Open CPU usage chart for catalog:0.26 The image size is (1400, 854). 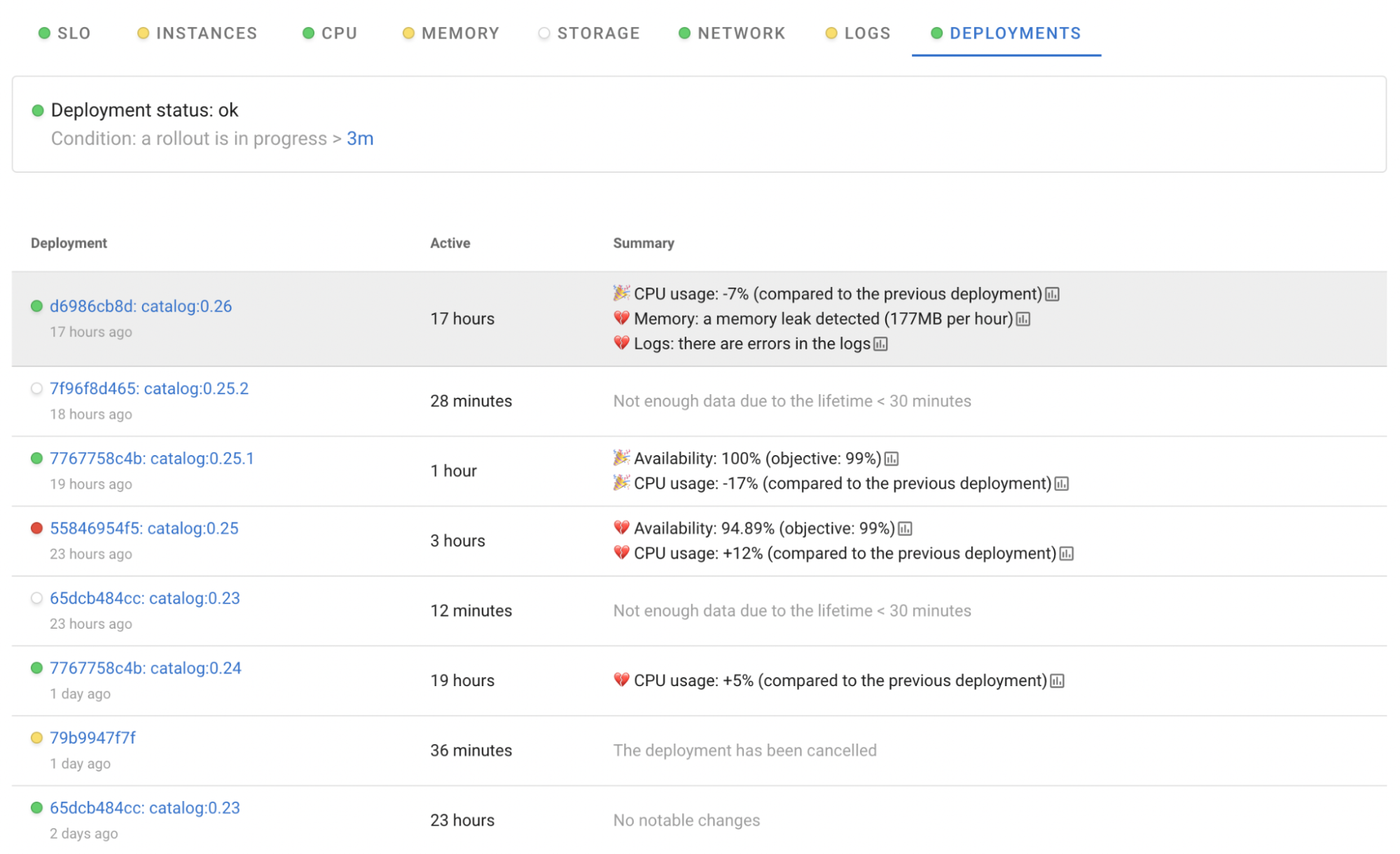click(x=1051, y=294)
